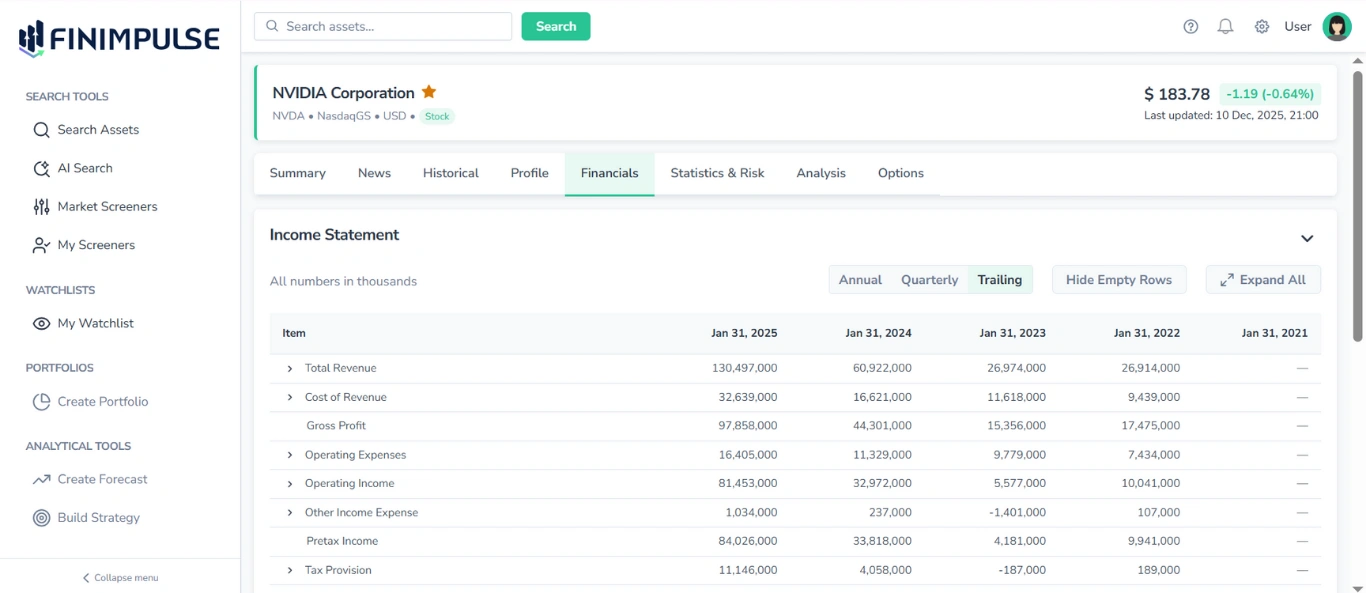1366x593 pixels.
Task: Open the notifications bell
Action: (x=1225, y=26)
